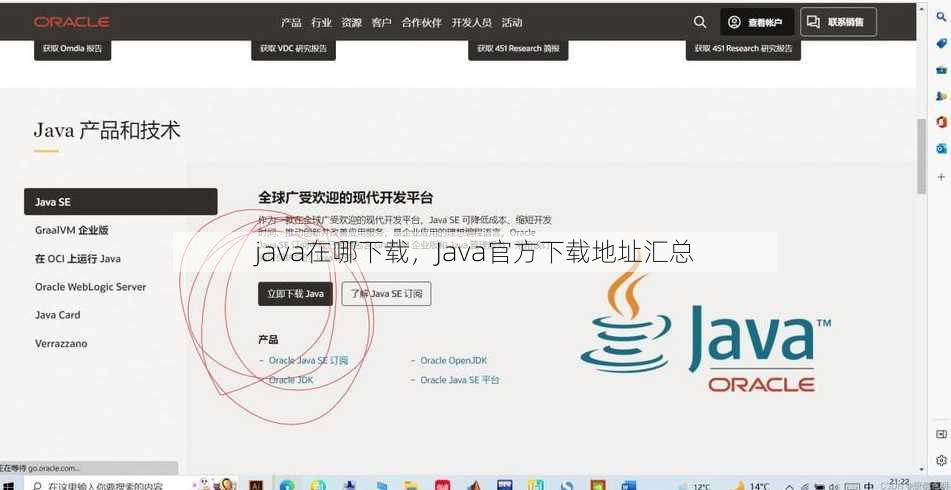
Task: Open the 产品 menu in navigation
Action: point(291,22)
